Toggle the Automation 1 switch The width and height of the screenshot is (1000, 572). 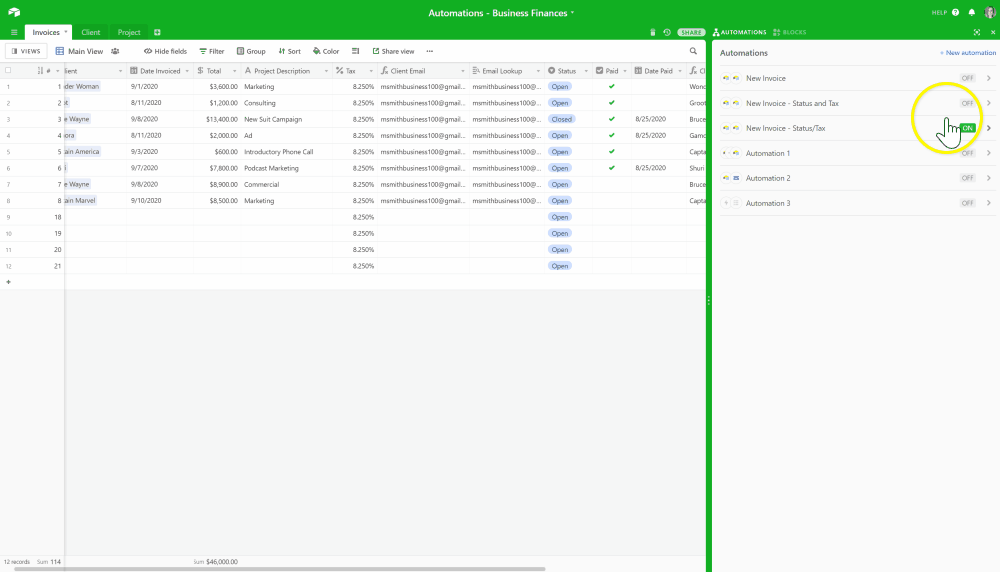[x=967, y=153]
